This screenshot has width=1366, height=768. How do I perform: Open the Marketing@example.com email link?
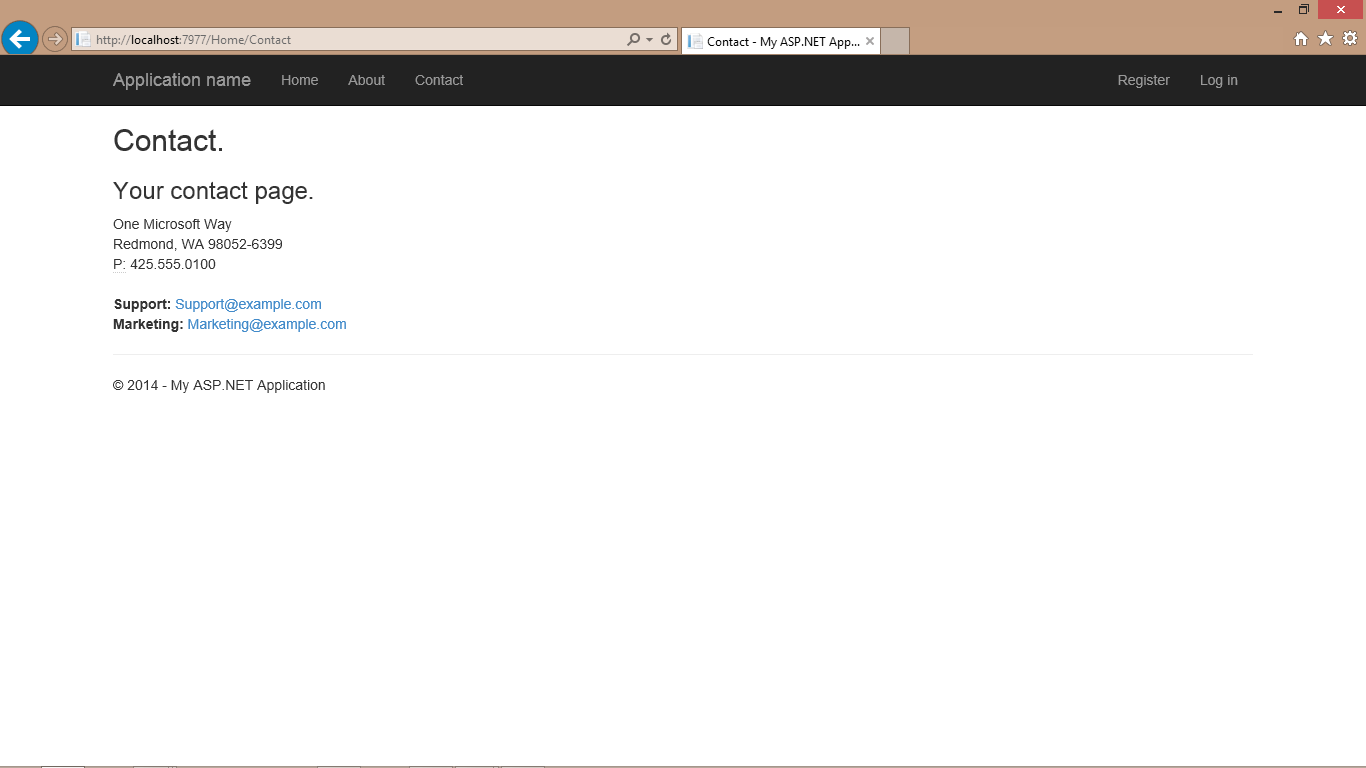point(267,324)
